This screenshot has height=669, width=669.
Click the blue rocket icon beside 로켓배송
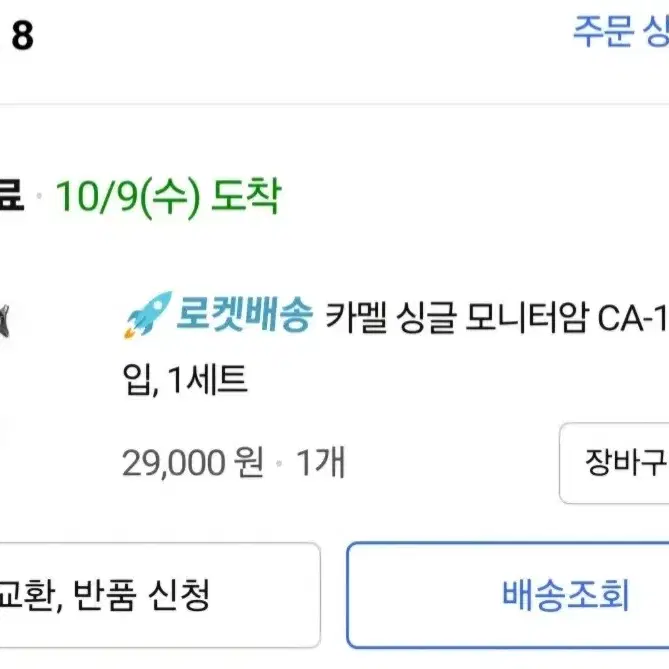tap(148, 315)
